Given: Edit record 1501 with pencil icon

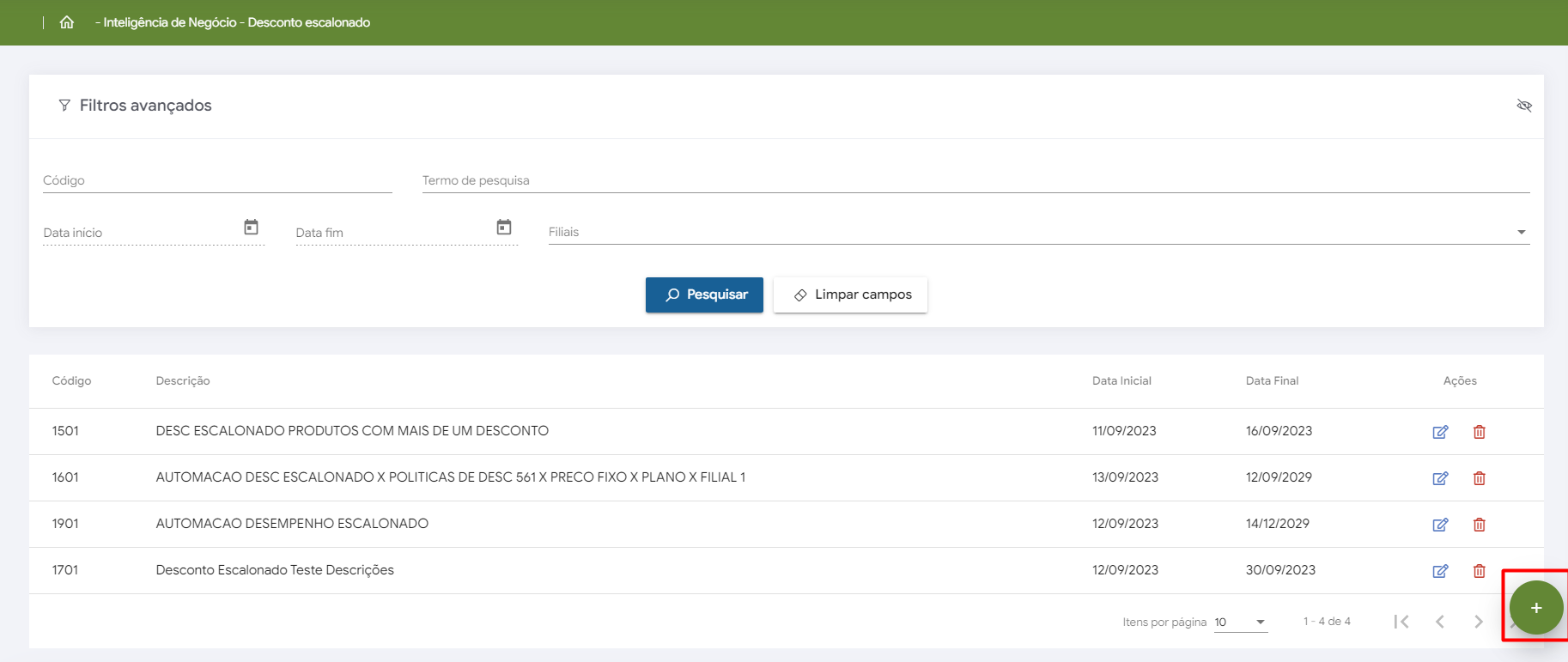Looking at the screenshot, I should pos(1440,432).
